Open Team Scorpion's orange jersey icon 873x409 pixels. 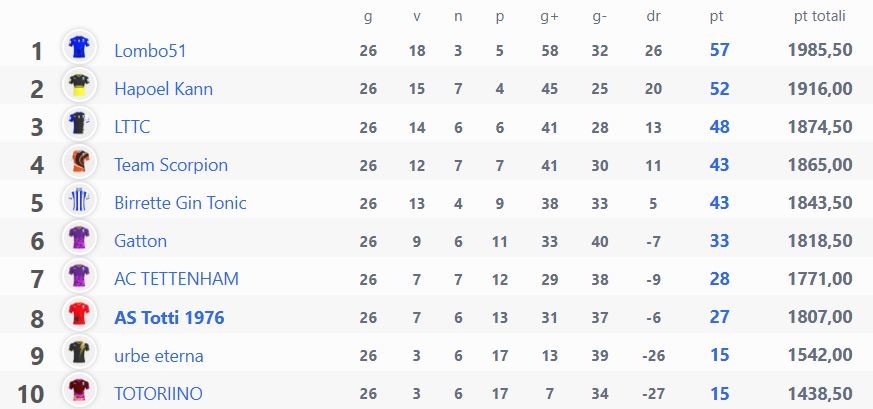79,161
